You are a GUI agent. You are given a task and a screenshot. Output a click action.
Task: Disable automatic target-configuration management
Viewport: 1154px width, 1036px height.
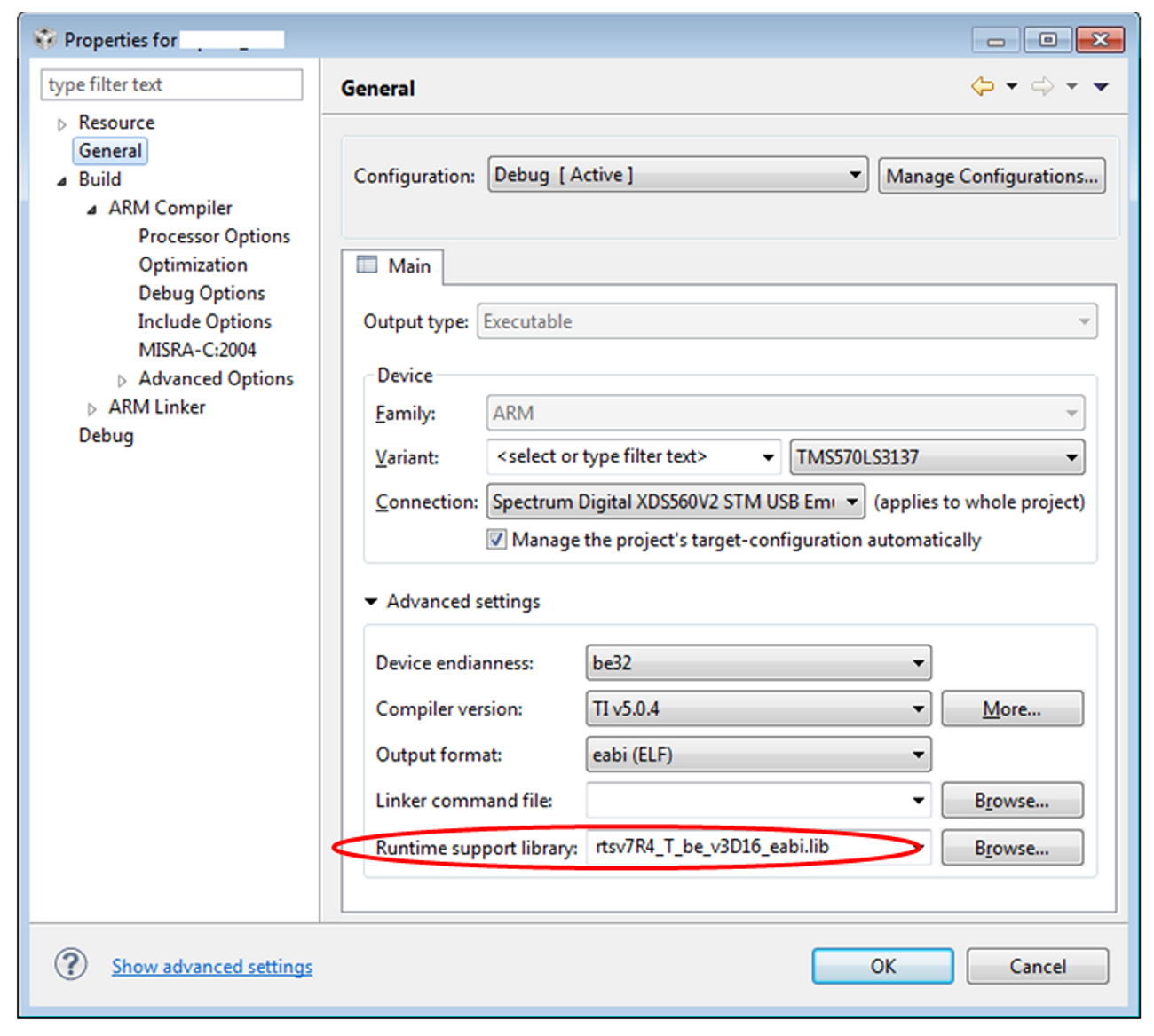(496, 539)
